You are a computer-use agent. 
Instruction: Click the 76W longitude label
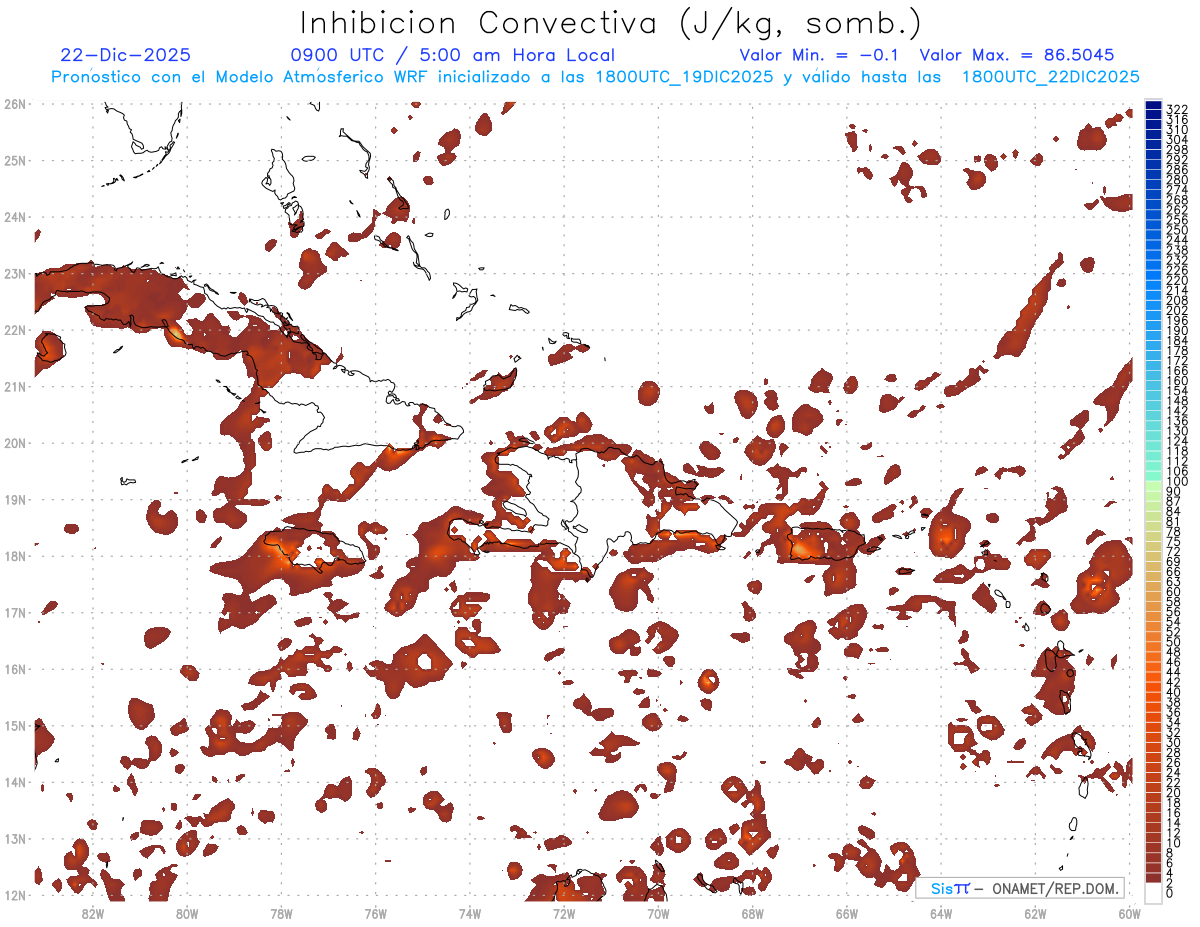[375, 912]
